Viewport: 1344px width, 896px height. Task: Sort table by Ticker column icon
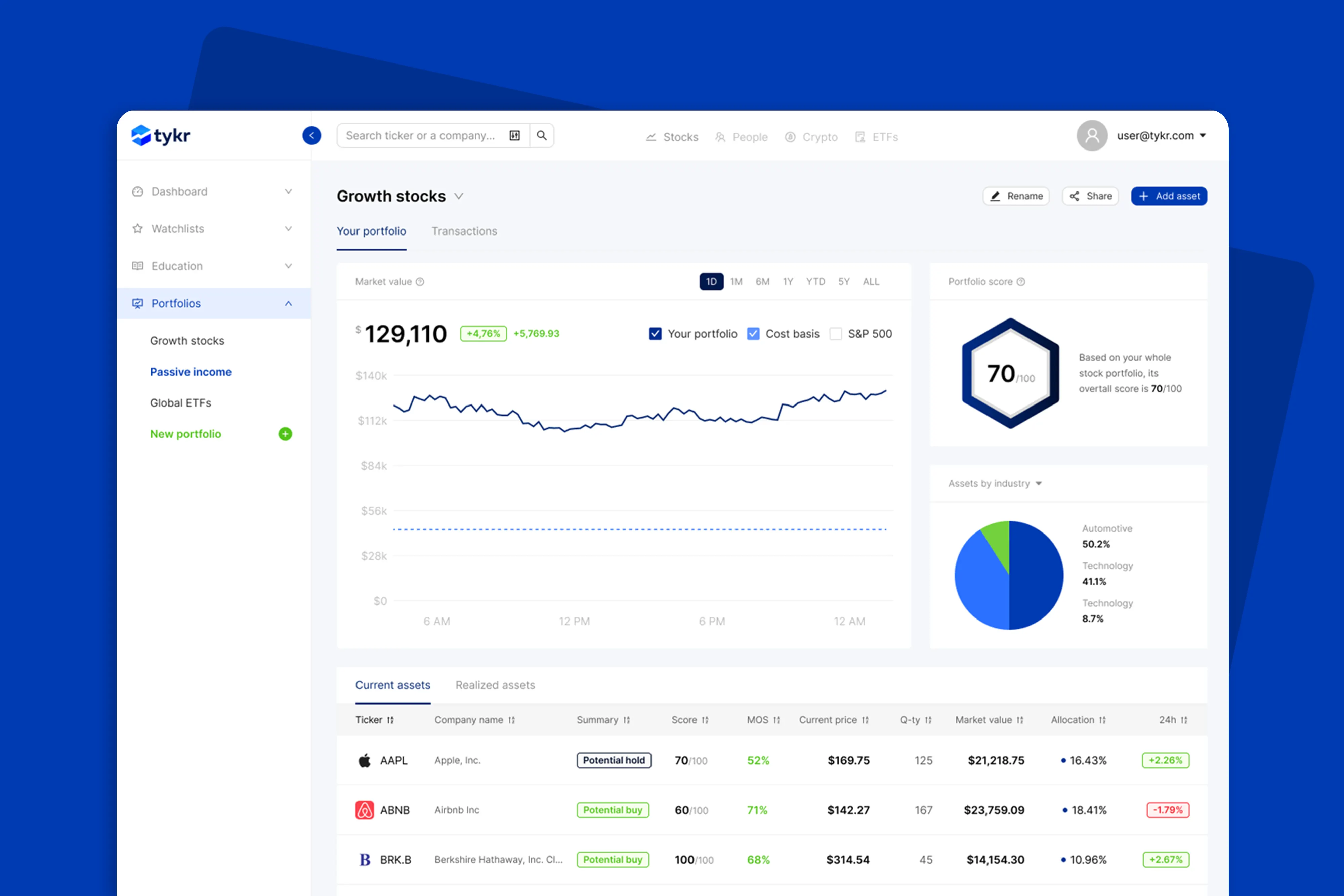click(390, 720)
